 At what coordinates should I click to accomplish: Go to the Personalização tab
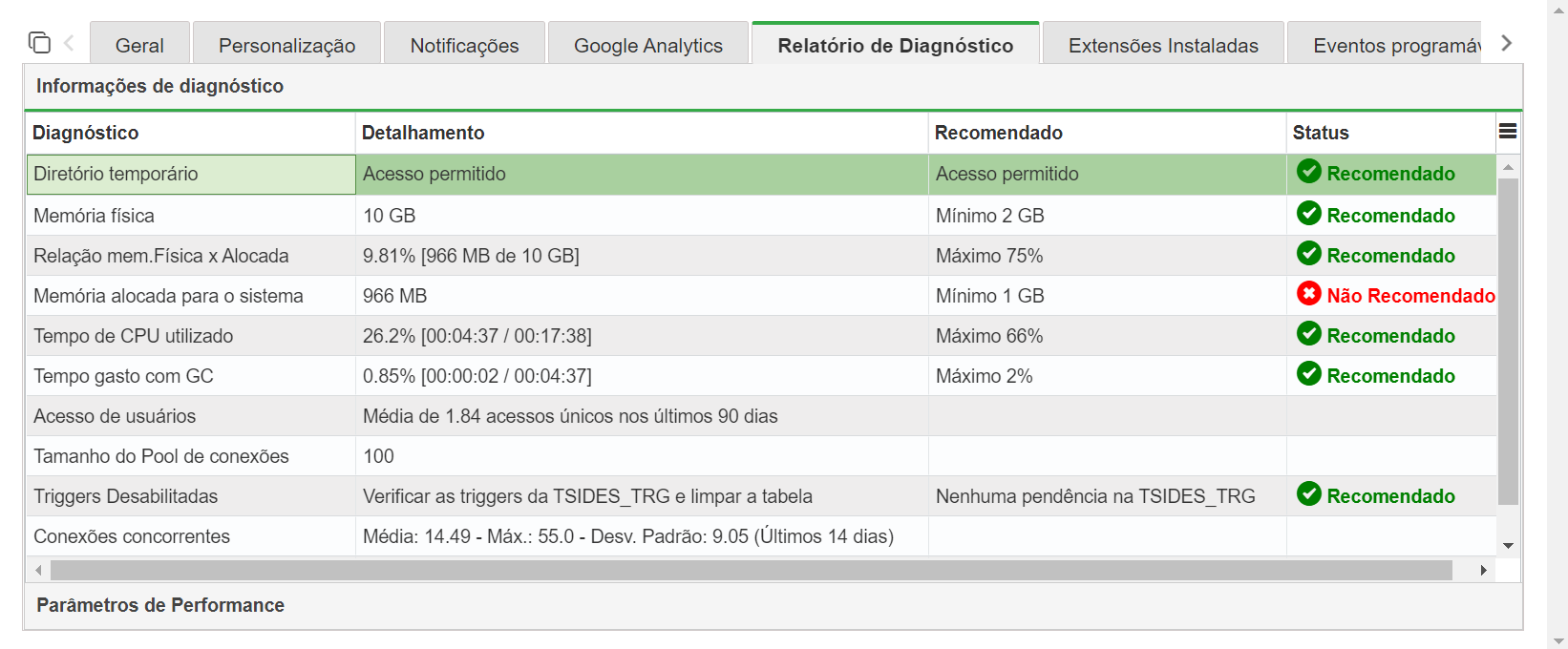(x=286, y=44)
